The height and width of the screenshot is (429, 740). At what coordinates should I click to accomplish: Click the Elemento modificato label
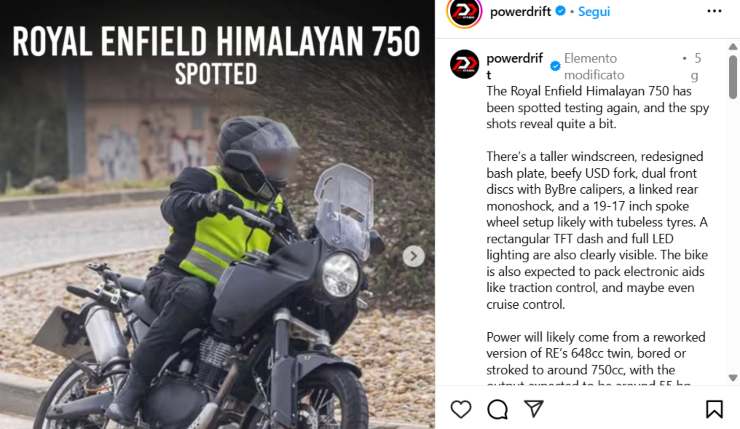(594, 67)
